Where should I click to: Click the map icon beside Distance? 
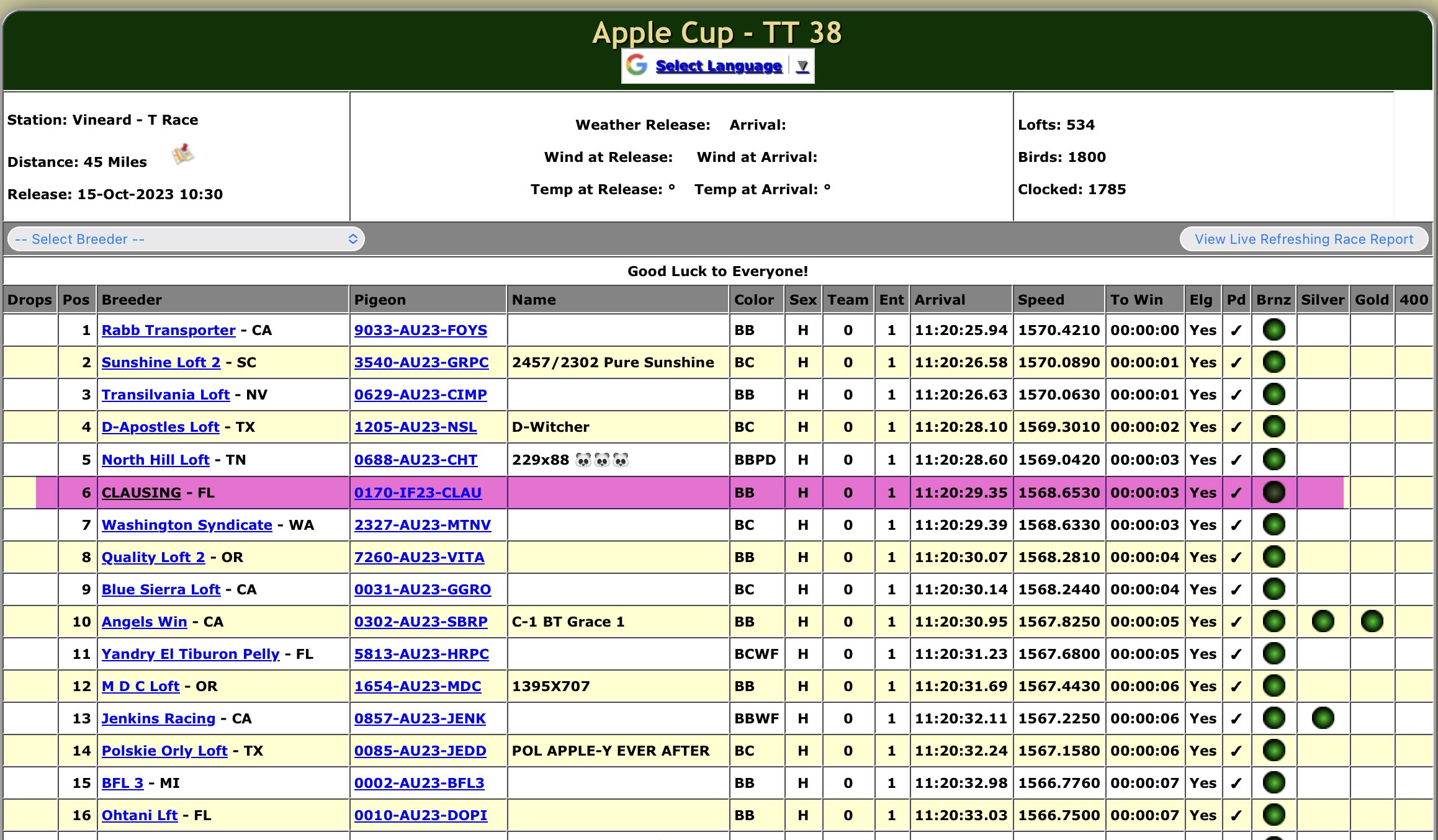(182, 154)
